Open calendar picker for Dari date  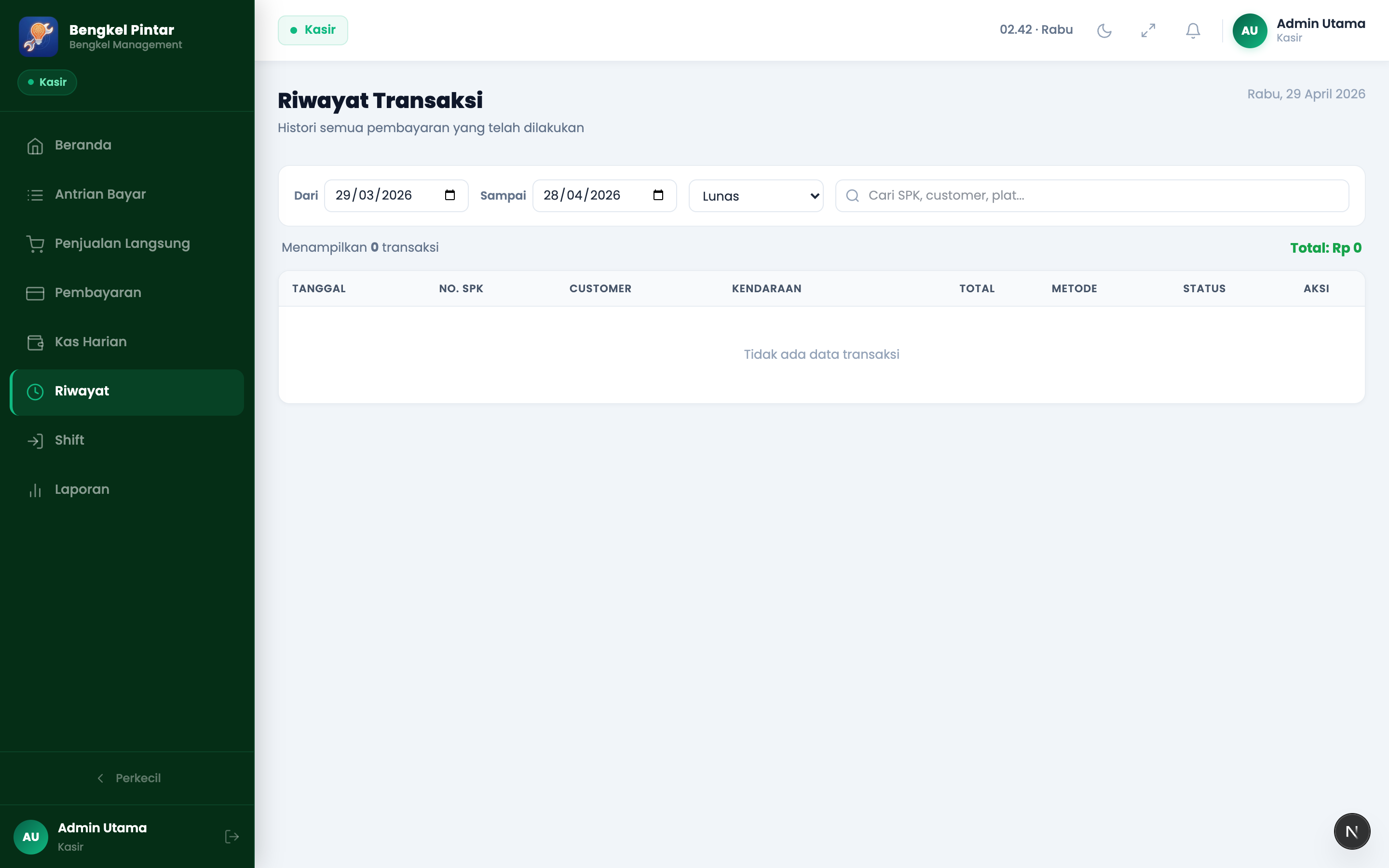[450, 195]
